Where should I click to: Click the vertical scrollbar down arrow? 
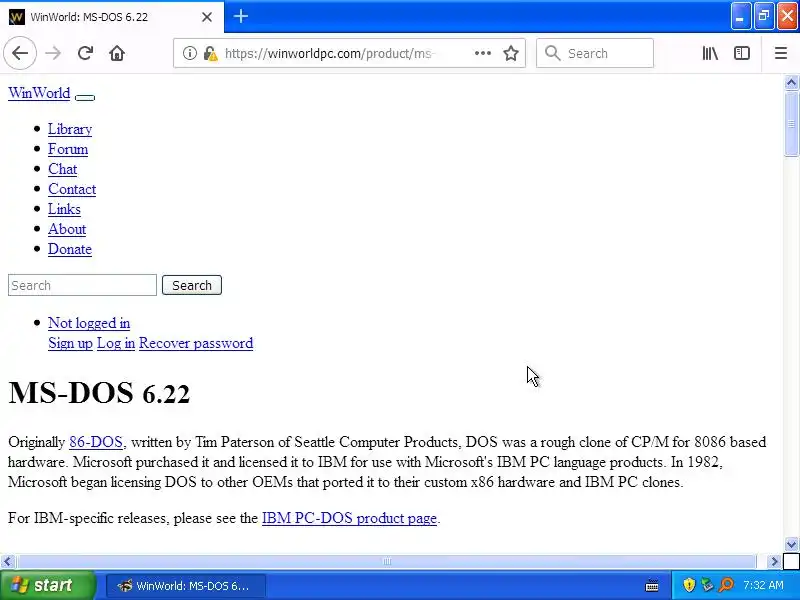click(791, 544)
